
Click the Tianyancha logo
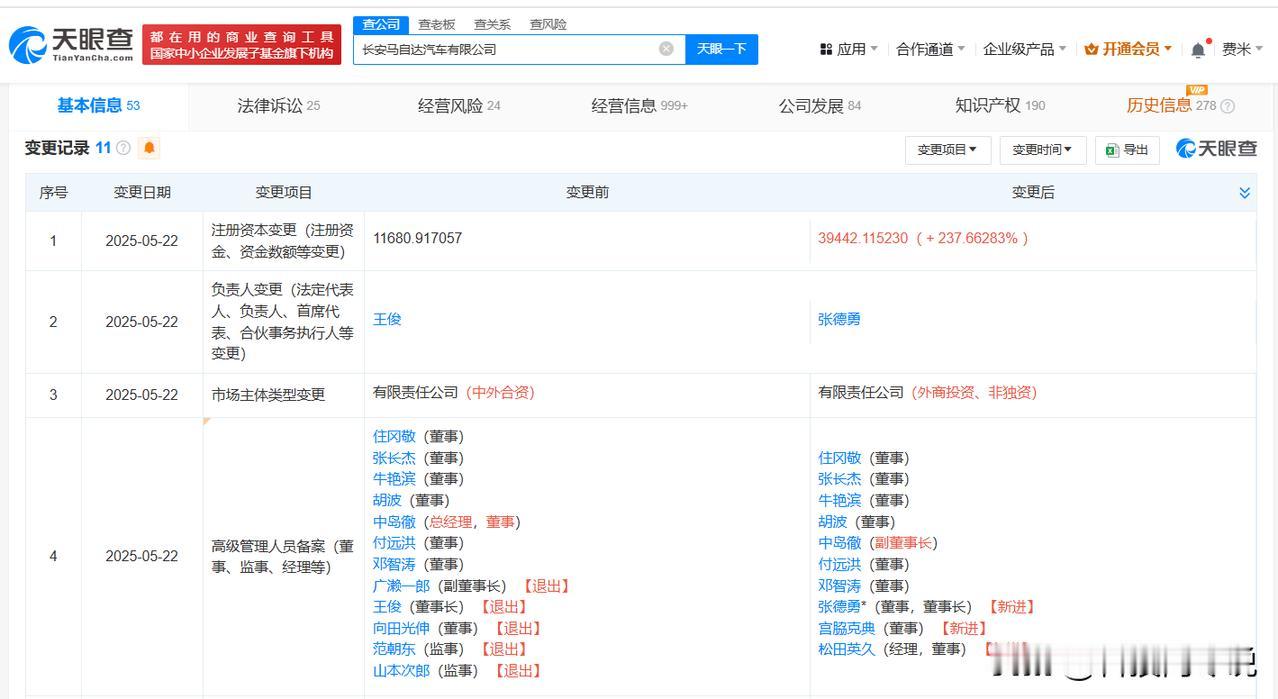pyautogui.click(x=72, y=44)
